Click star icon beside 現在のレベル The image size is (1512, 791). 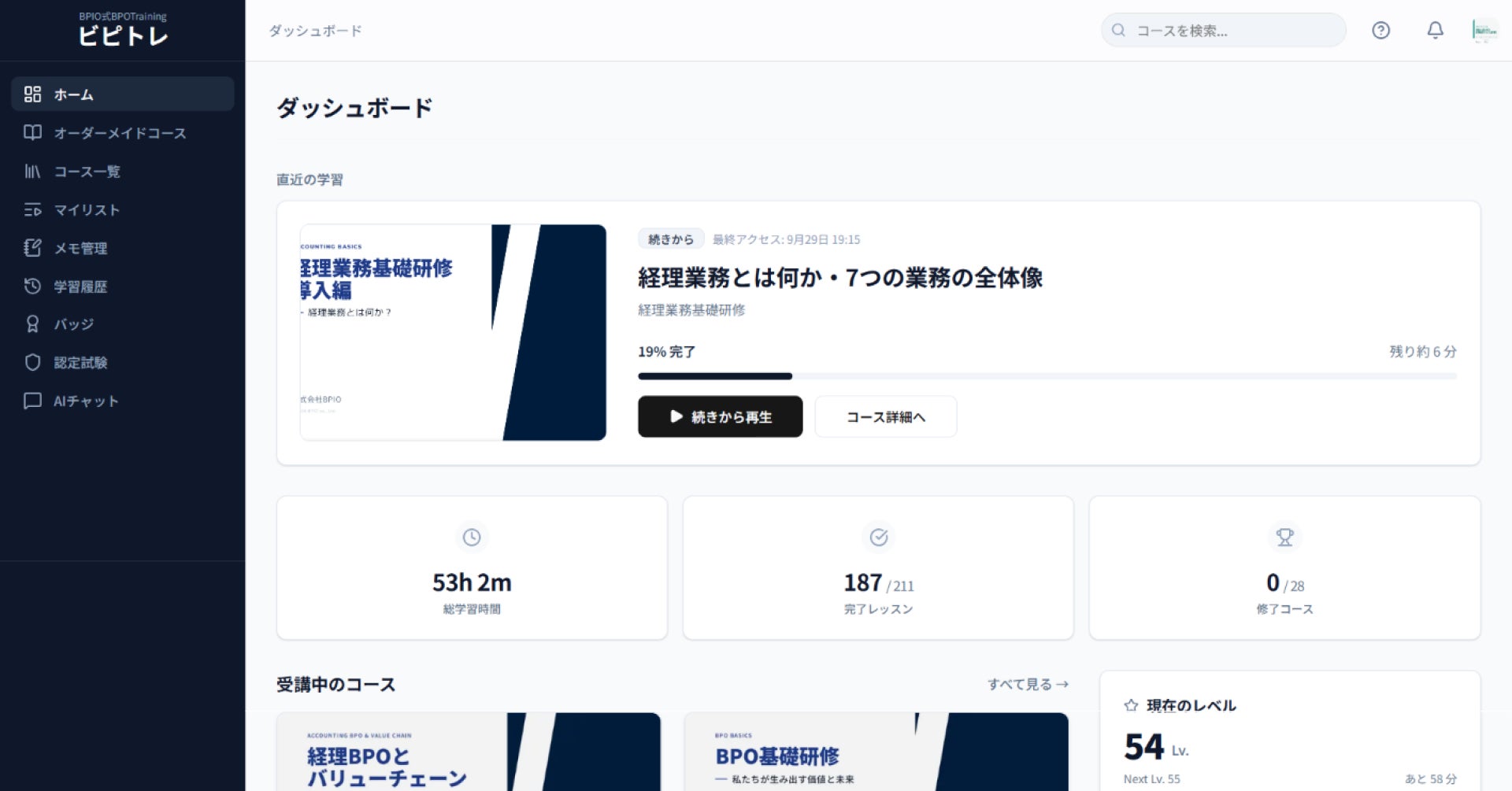click(1131, 705)
